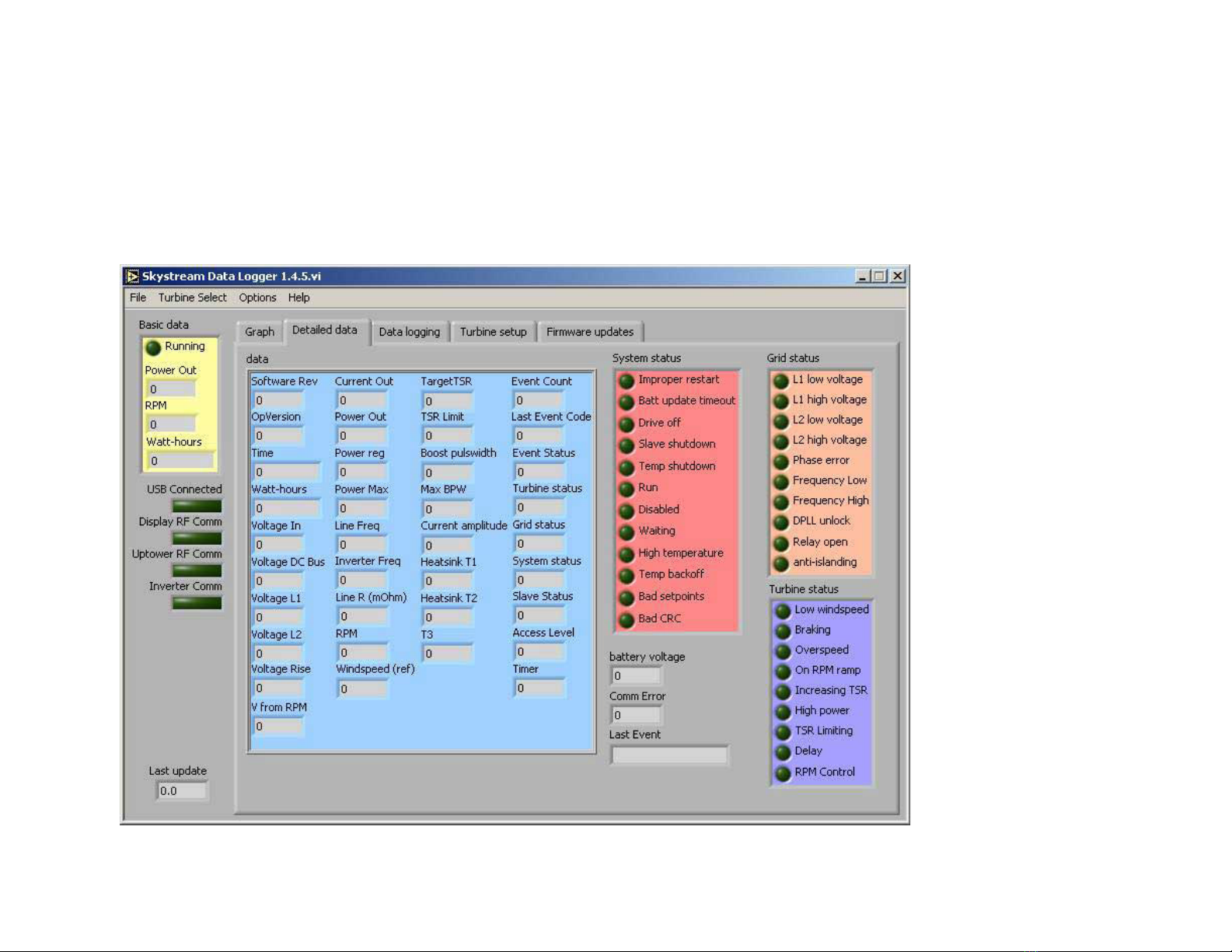This screenshot has width=1232, height=952.
Task: Click the L1 low voltage LED
Action: [780, 381]
